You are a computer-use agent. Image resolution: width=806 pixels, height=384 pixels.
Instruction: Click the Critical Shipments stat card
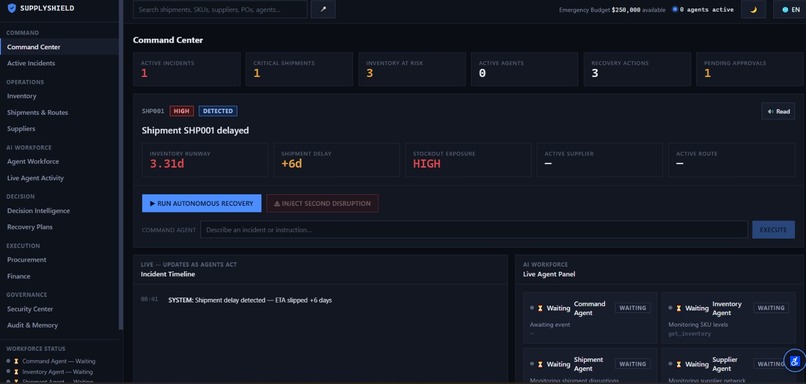299,69
